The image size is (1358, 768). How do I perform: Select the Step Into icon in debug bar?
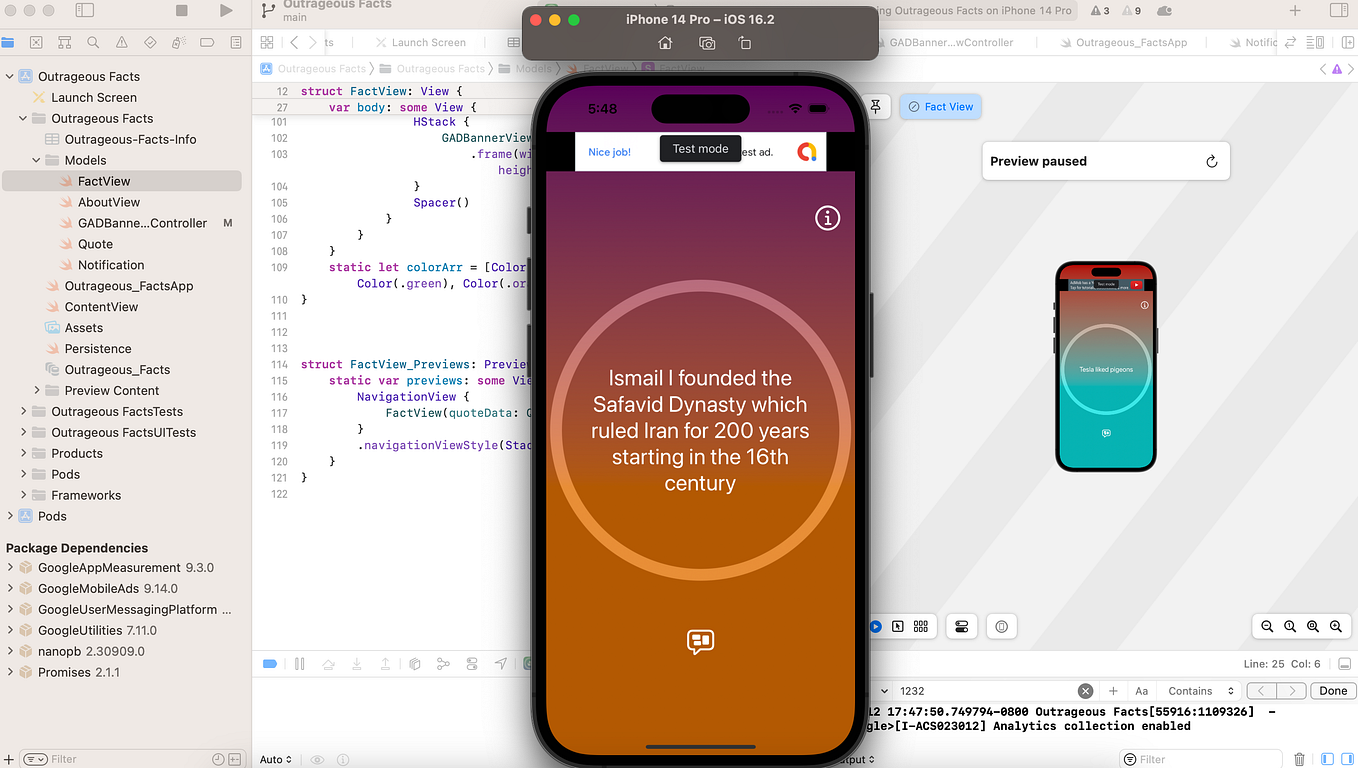point(357,663)
